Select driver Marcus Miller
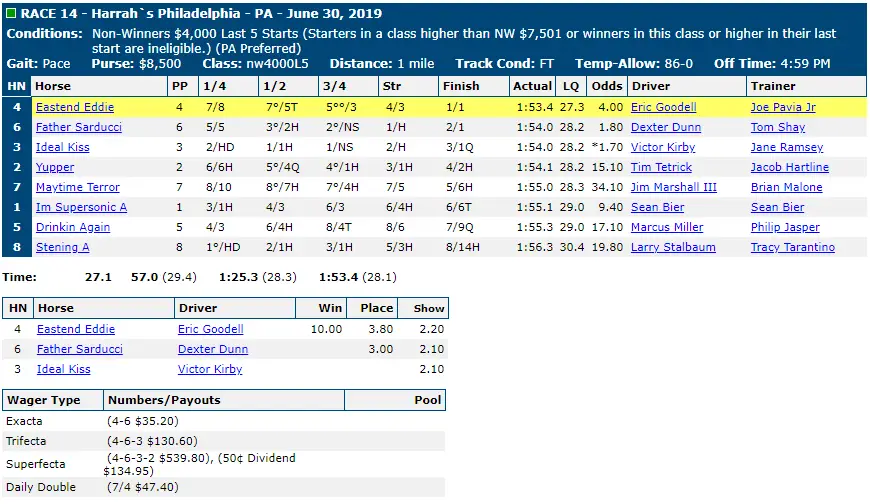The height and width of the screenshot is (504, 870). pyautogui.click(x=667, y=227)
